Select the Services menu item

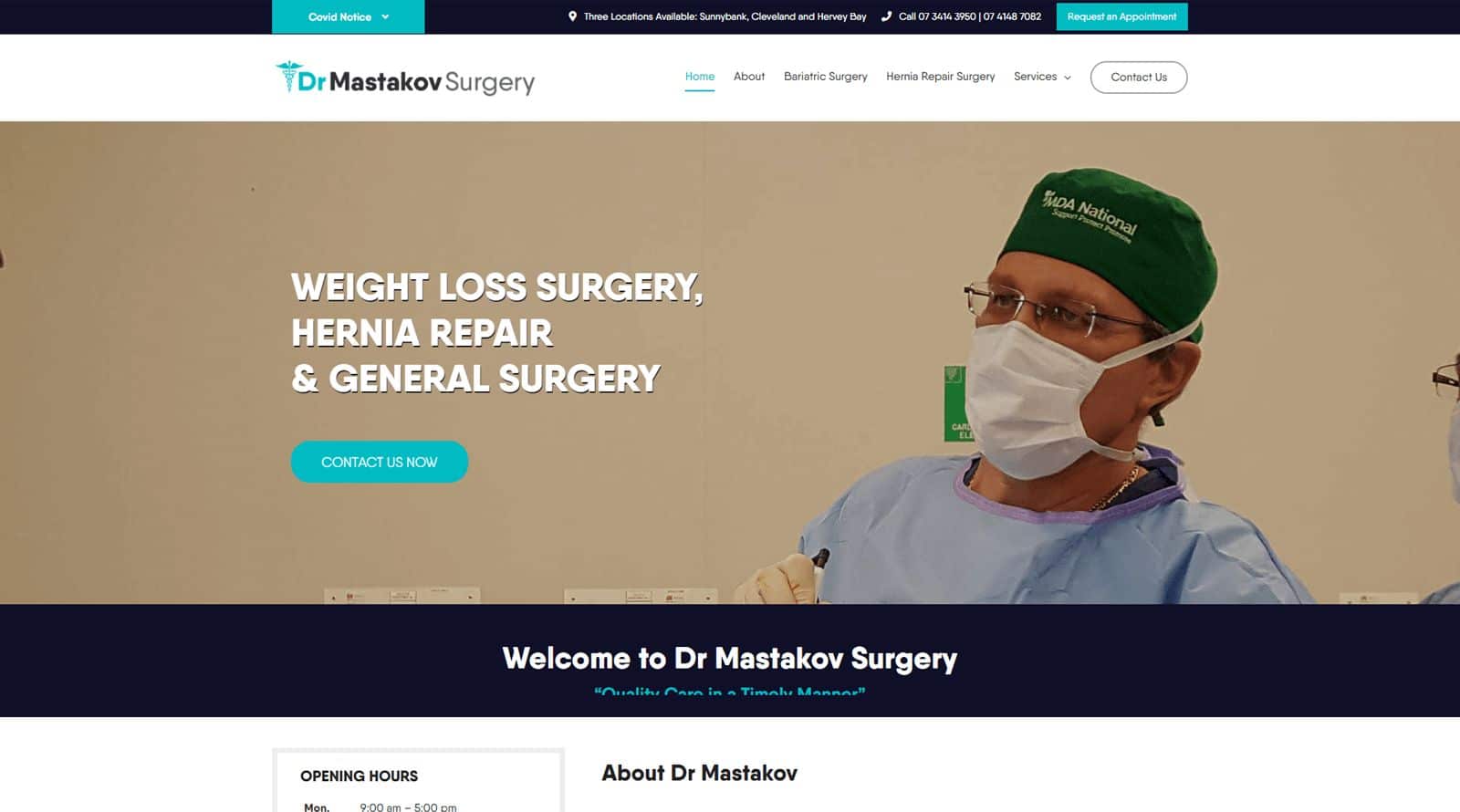pyautogui.click(x=1036, y=77)
